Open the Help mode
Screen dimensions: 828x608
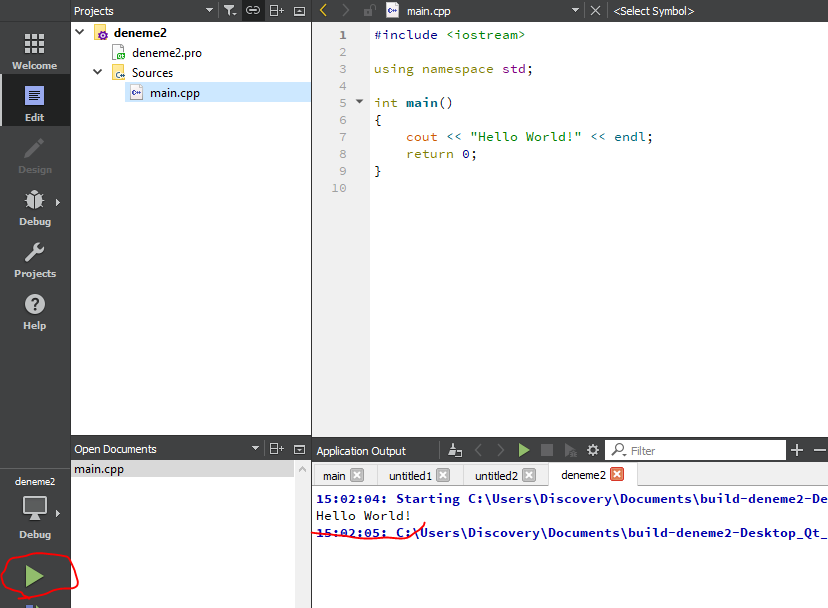tap(34, 312)
